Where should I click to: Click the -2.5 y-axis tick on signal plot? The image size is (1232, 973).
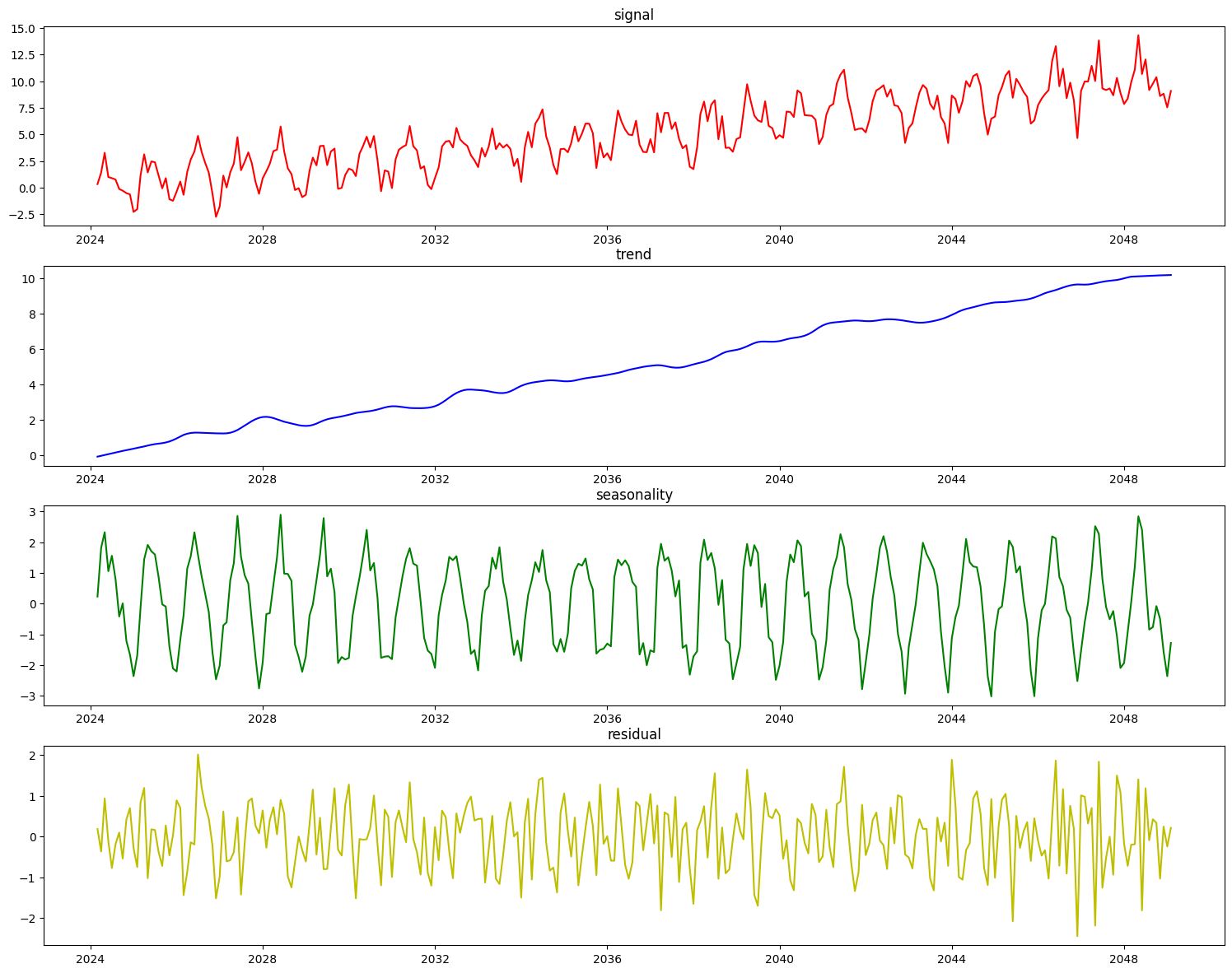click(23, 215)
